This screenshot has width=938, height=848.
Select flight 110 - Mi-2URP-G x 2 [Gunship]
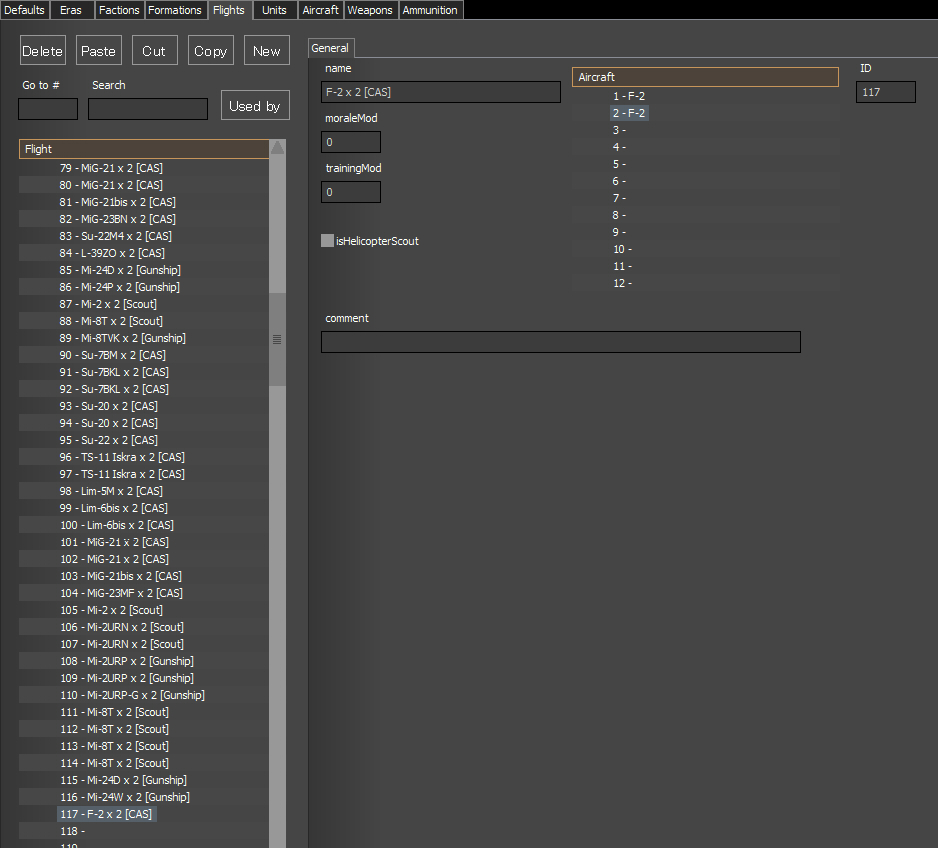(132, 696)
